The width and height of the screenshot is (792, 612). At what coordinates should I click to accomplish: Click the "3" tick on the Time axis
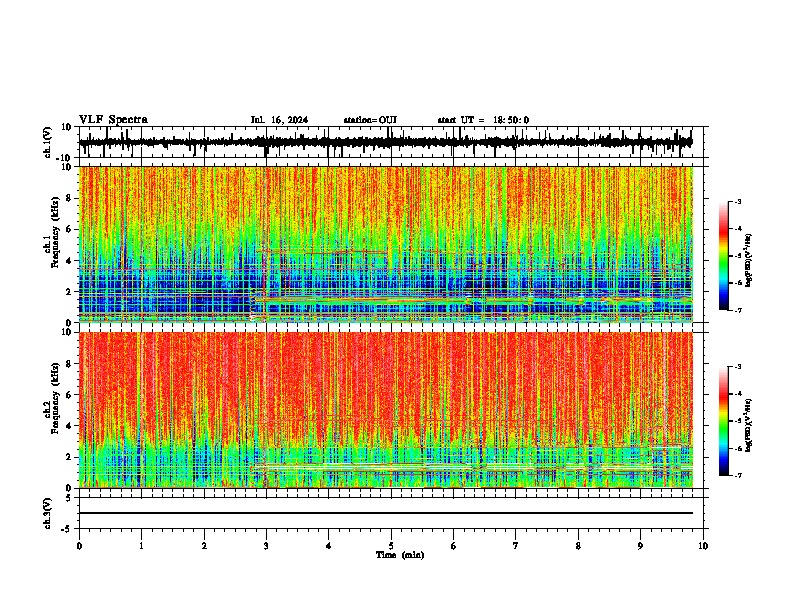(266, 546)
